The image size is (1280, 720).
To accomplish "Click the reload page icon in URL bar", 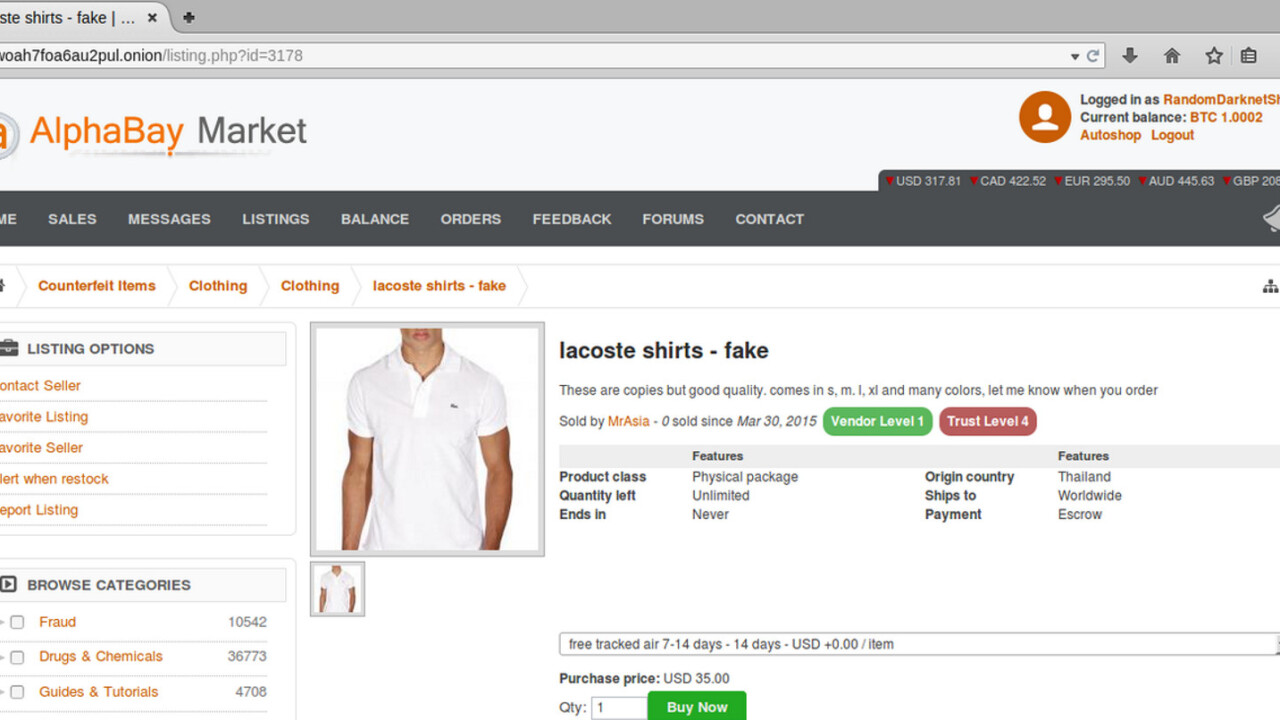I will click(1093, 56).
